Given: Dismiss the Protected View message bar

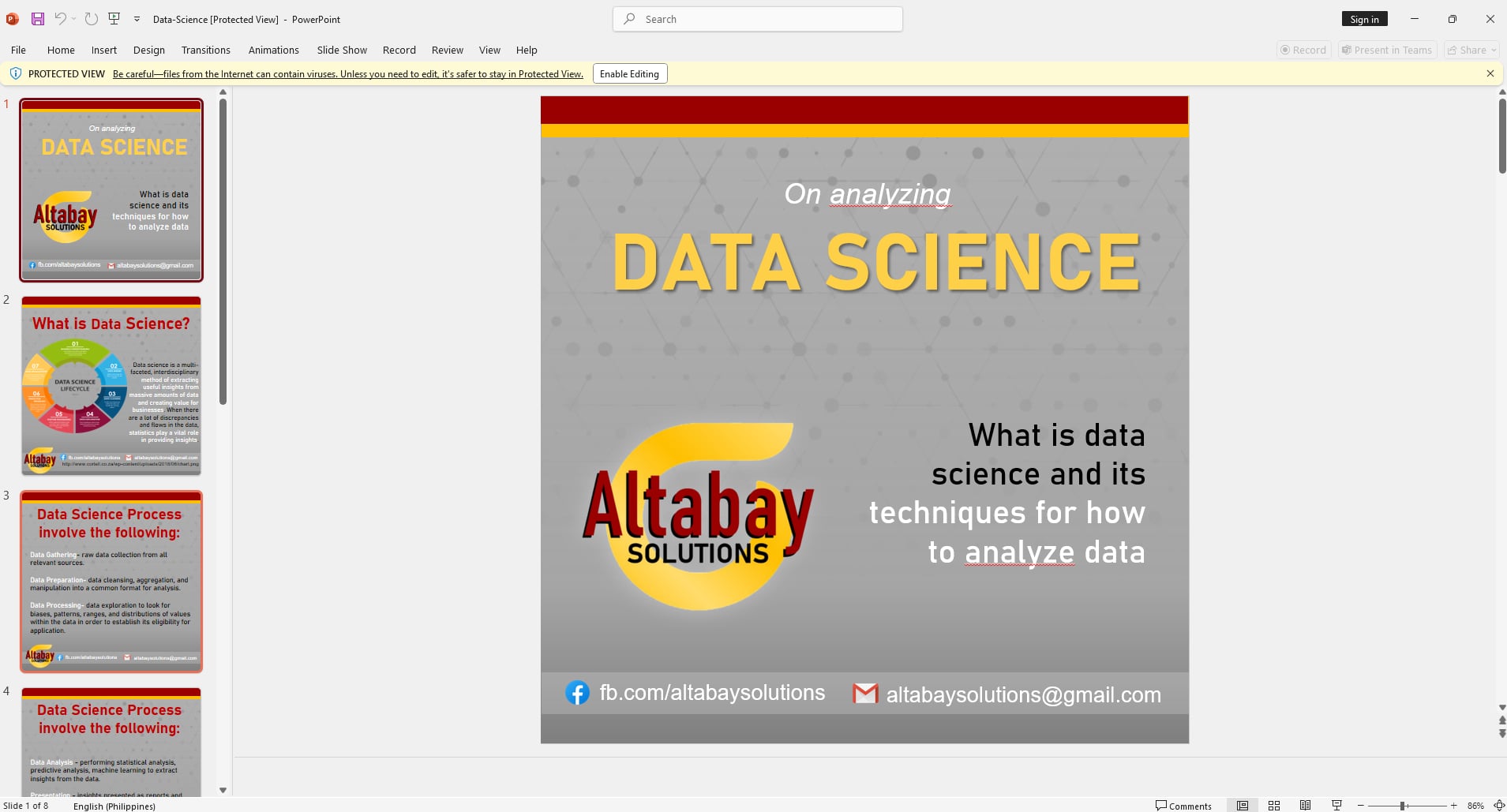Looking at the screenshot, I should (x=1490, y=73).
